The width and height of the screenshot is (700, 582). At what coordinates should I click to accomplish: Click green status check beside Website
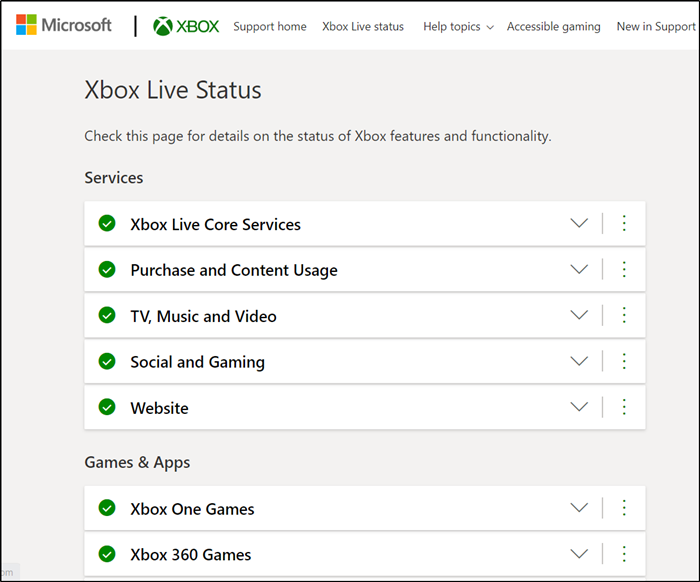point(107,408)
